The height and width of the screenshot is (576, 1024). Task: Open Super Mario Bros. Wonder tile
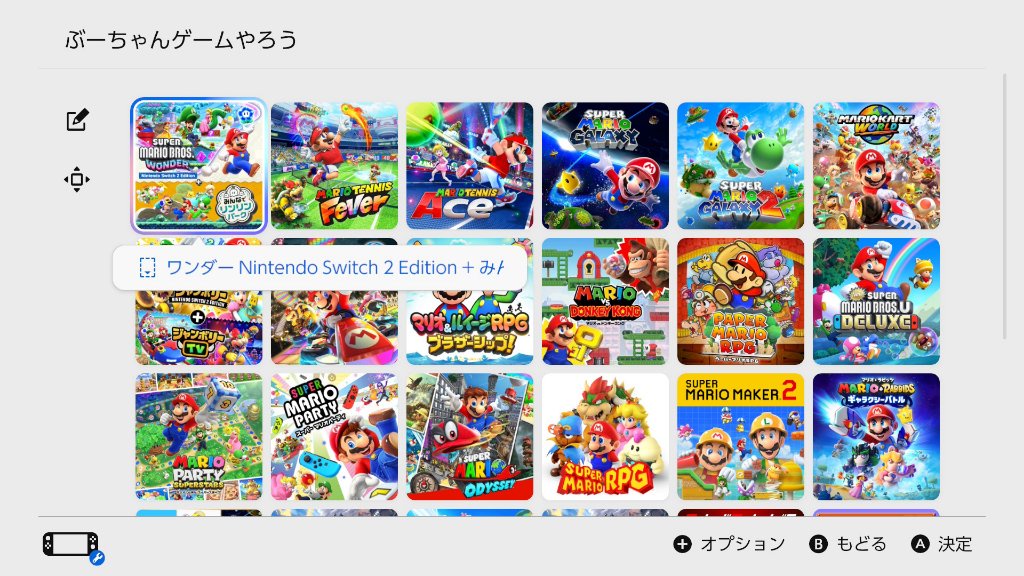(x=199, y=166)
